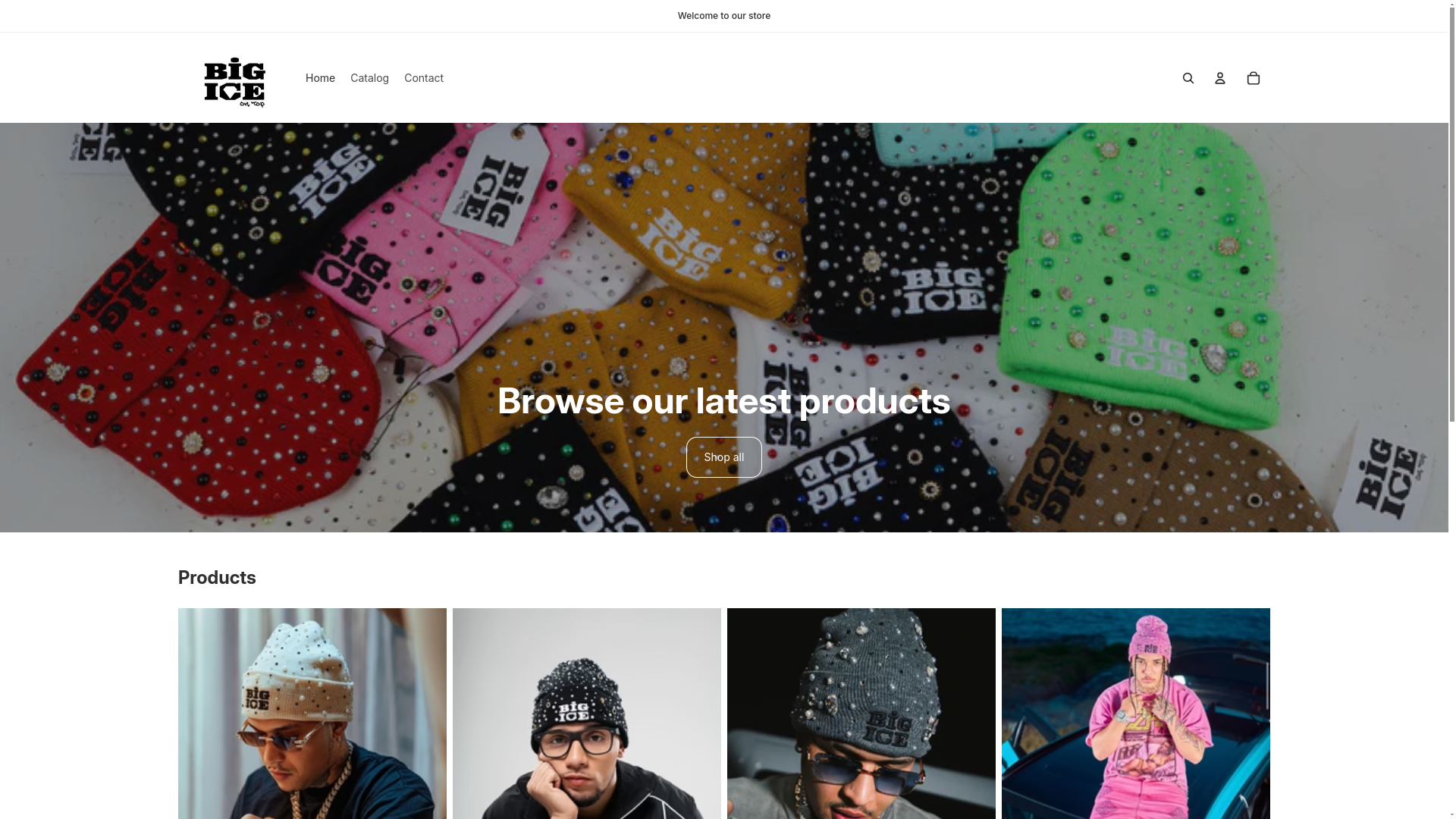
Task: Open the Catalog menu item
Action: click(x=369, y=78)
